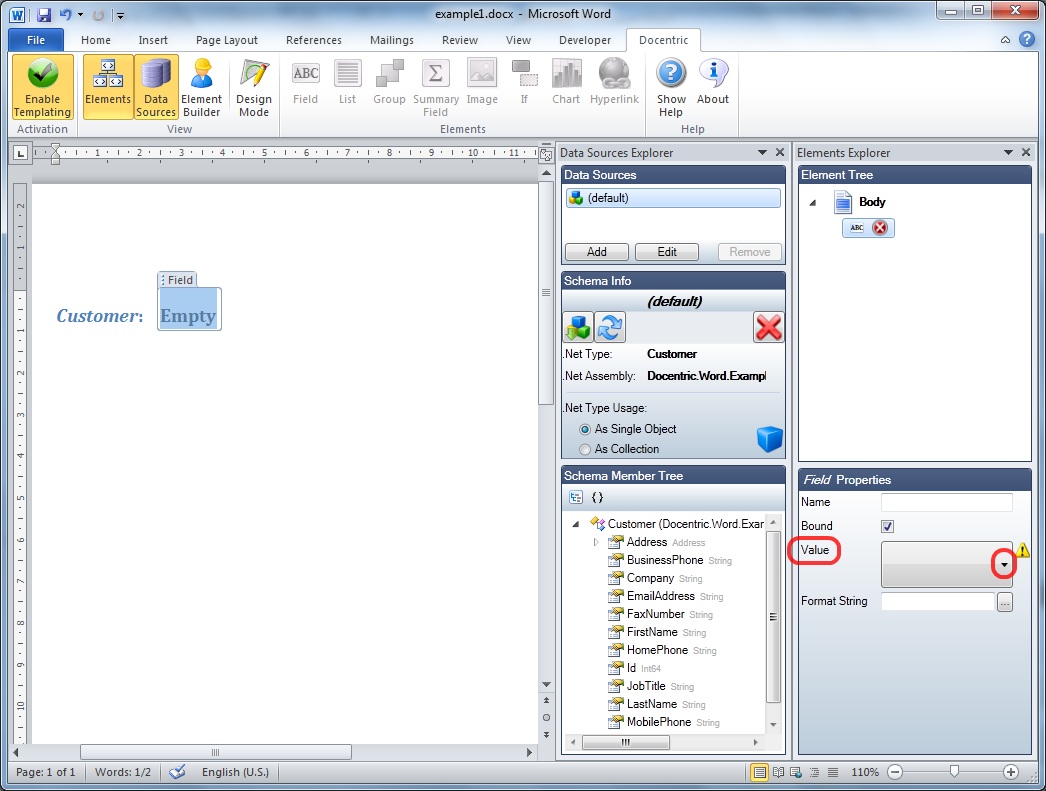Select the ABC field node in Element Tree
Image resolution: width=1046 pixels, height=791 pixels.
coord(868,228)
